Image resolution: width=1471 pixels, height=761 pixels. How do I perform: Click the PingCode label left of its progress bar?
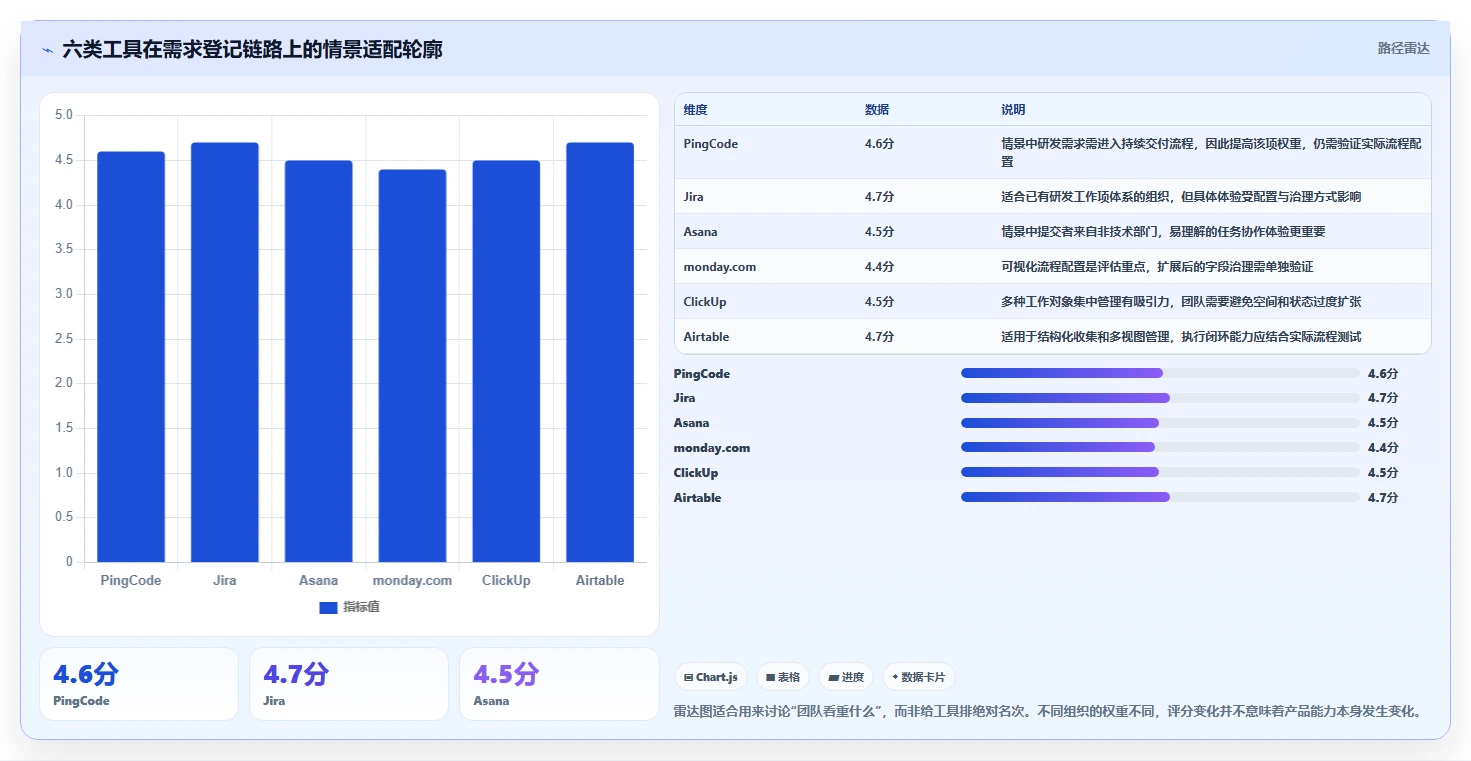point(702,374)
